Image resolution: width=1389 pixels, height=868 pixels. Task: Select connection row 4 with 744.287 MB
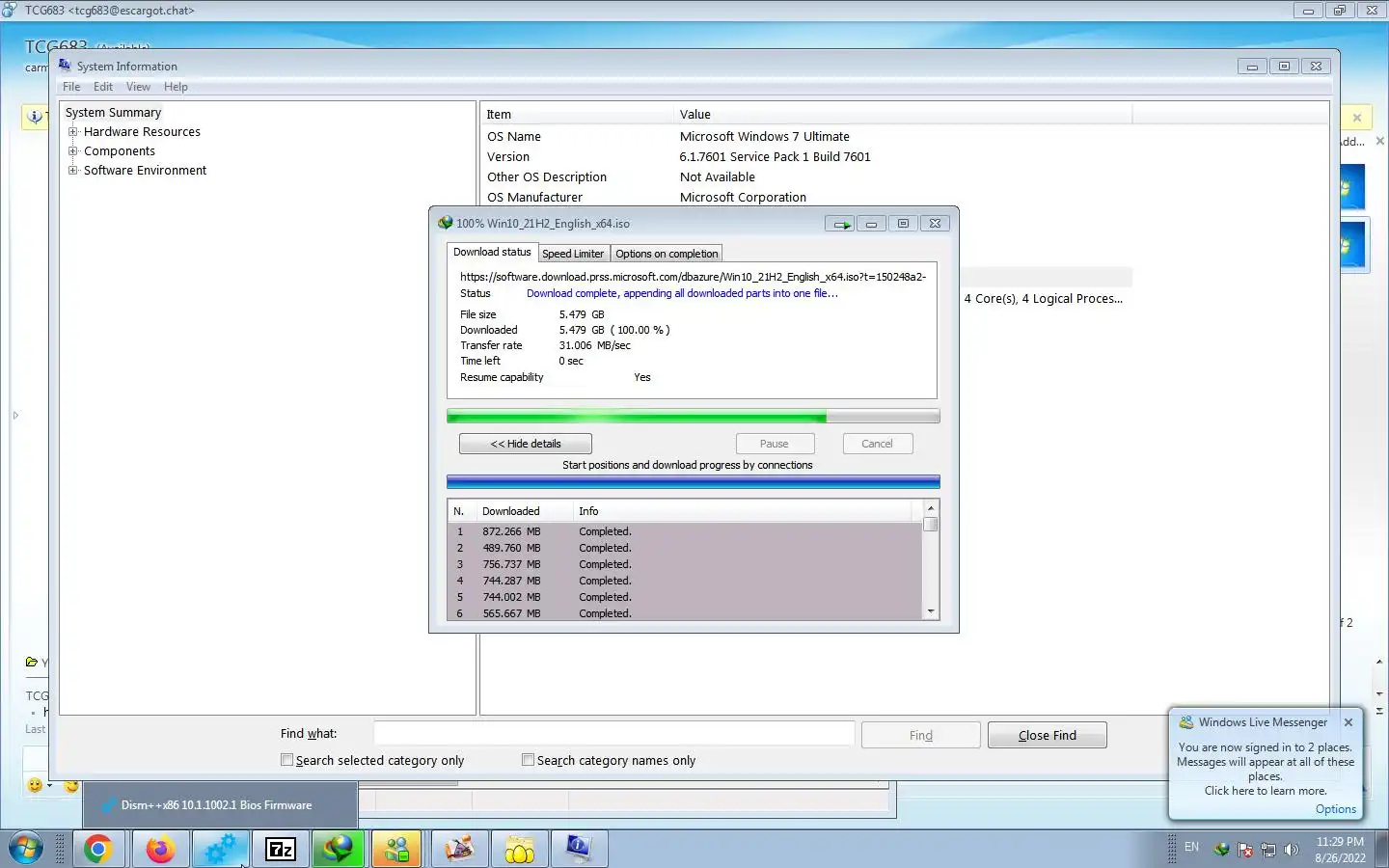coord(685,581)
